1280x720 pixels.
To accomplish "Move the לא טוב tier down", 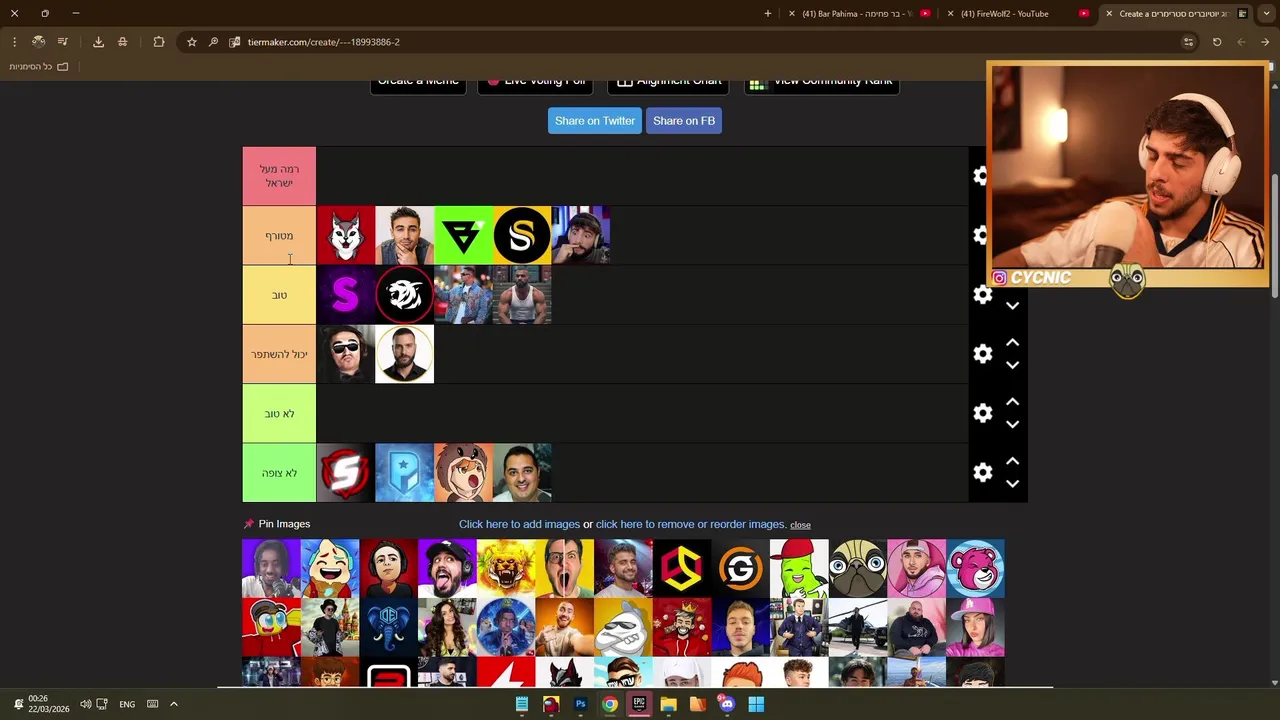I will tap(1012, 424).
